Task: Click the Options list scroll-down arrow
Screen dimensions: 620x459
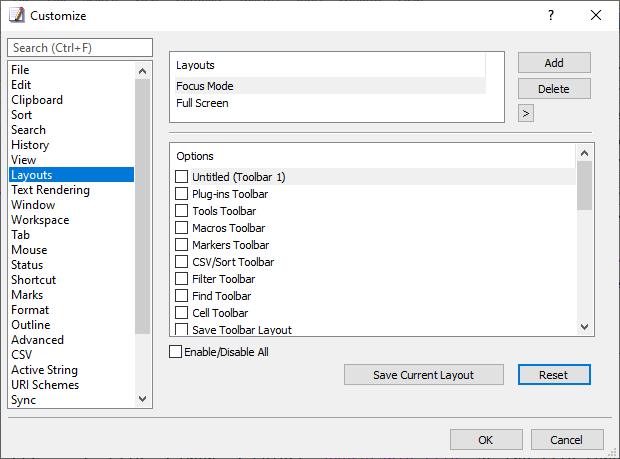Action: 584,327
